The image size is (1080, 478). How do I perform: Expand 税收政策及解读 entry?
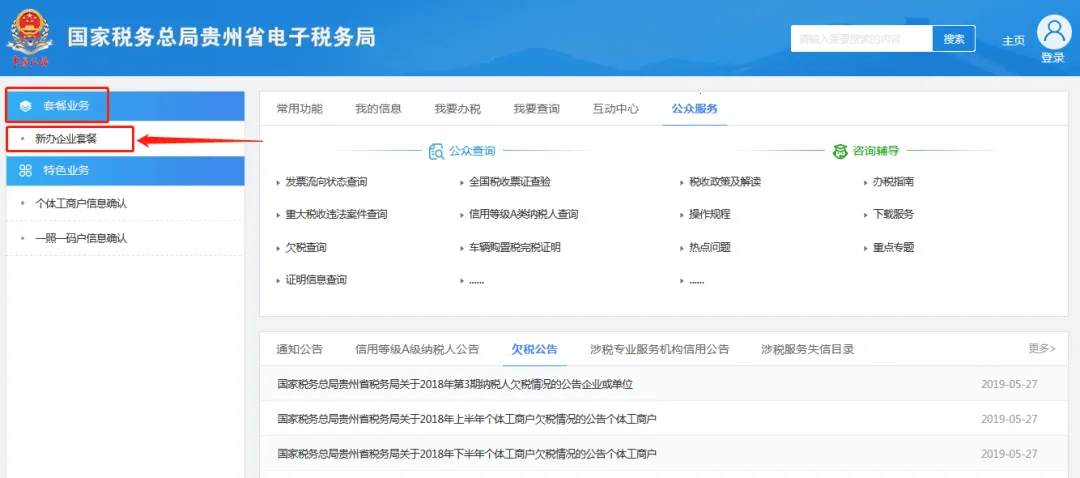pos(725,182)
